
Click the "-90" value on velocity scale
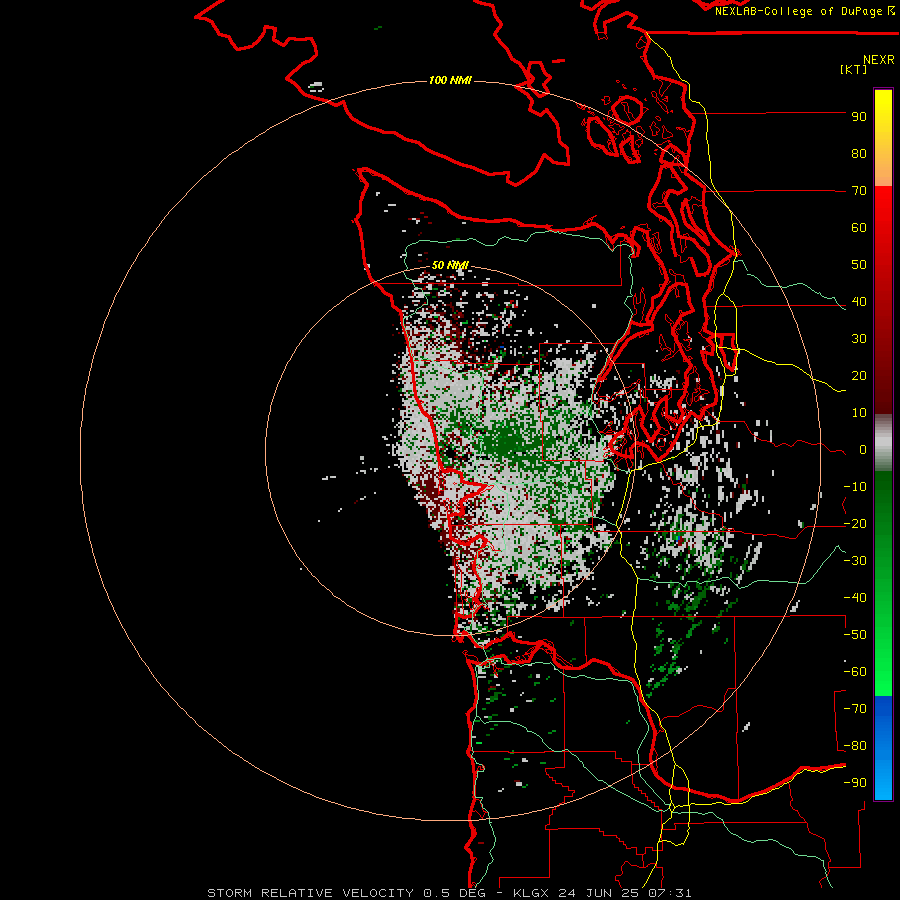(x=855, y=783)
